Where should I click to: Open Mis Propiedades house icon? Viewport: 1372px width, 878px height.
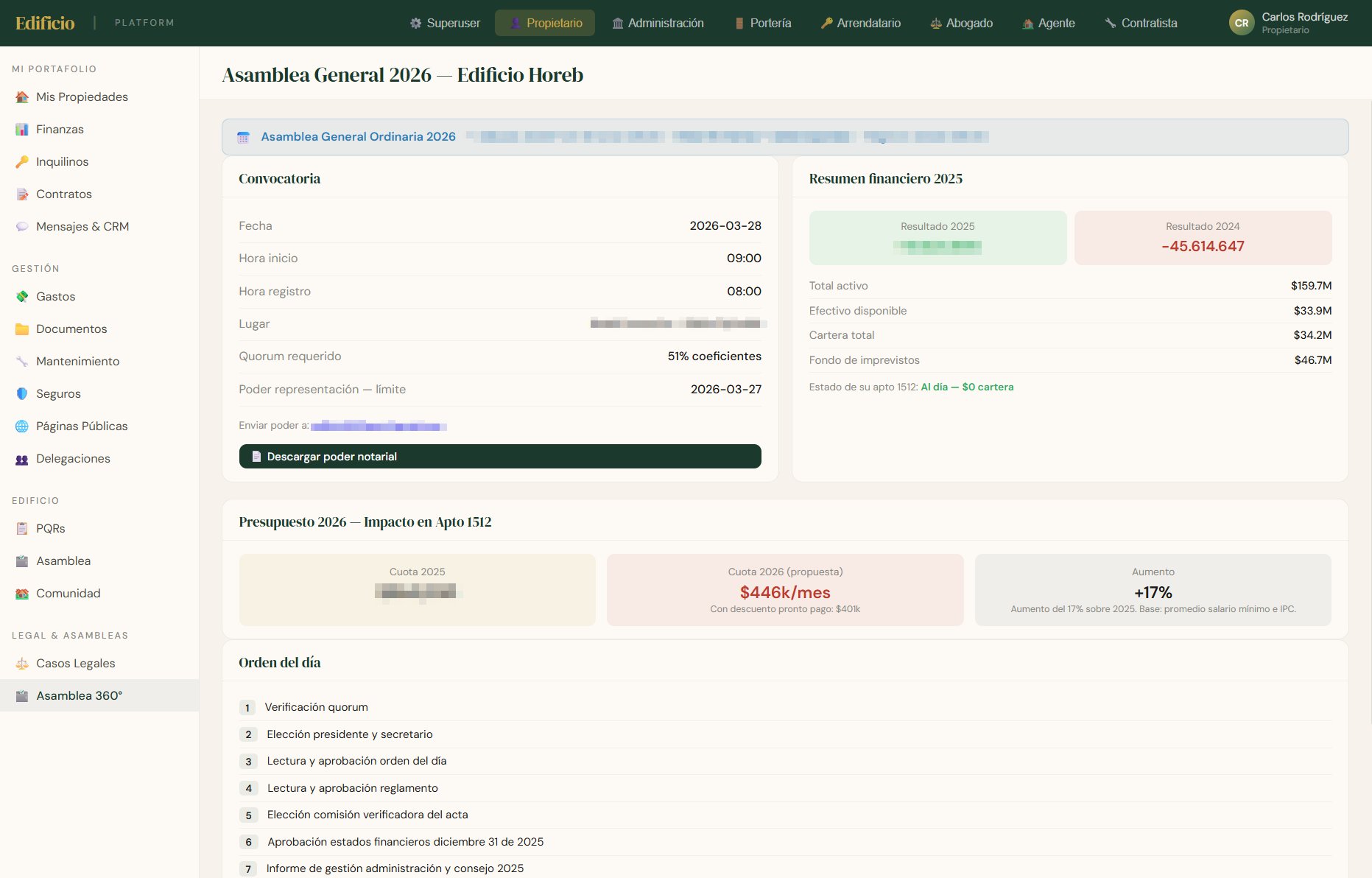click(22, 97)
